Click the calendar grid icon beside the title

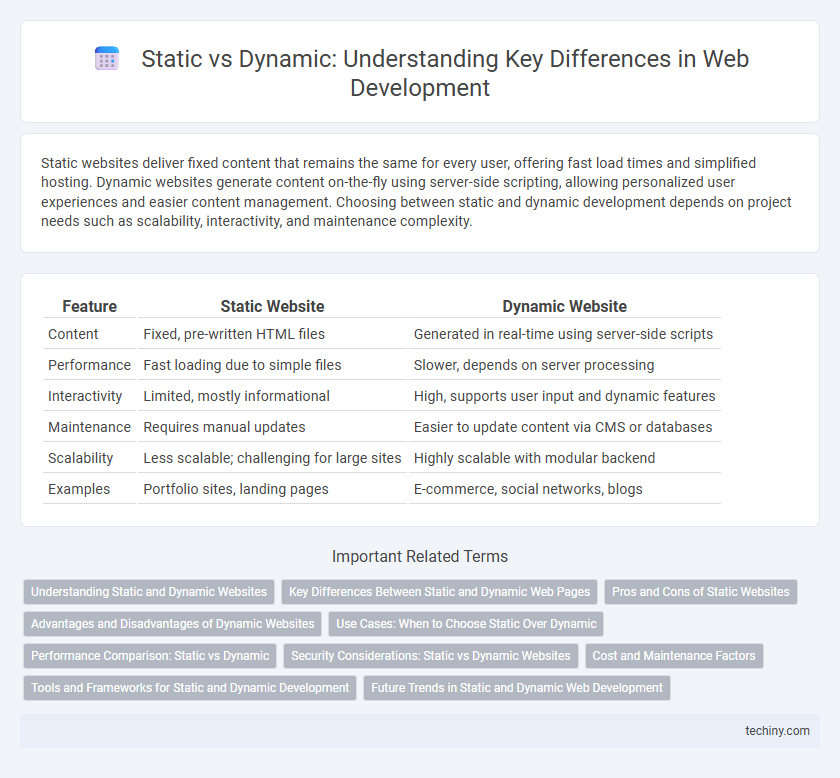point(107,58)
